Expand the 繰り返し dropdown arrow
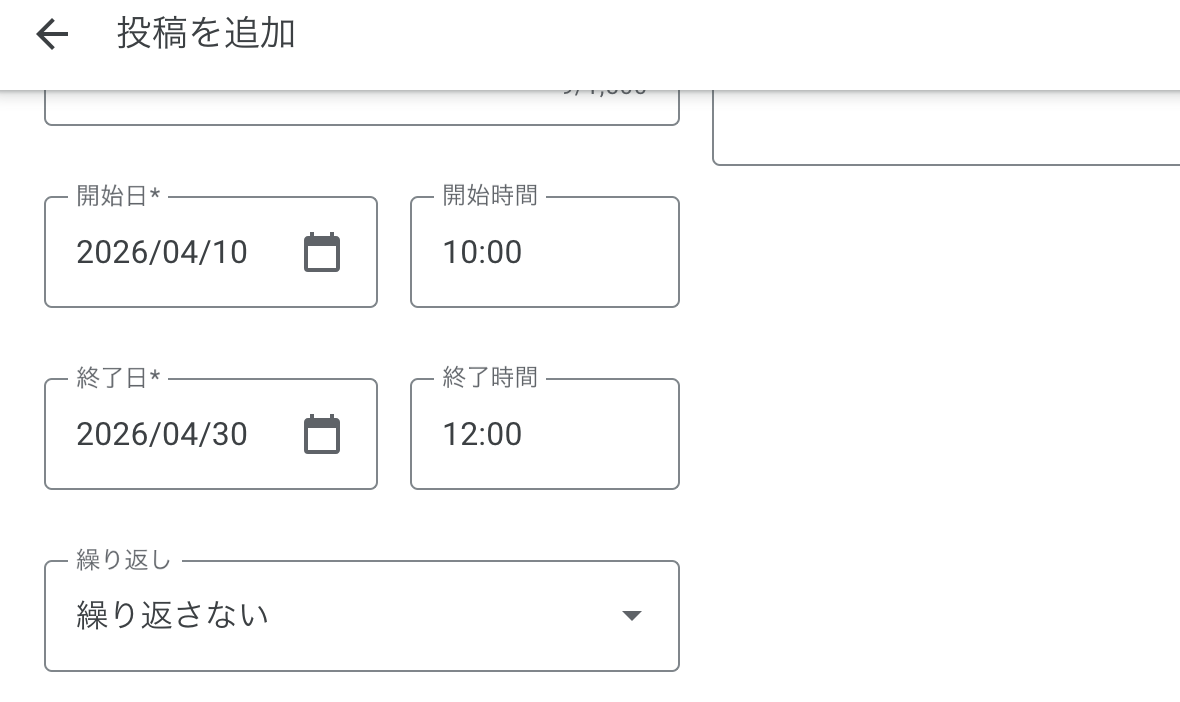 [x=631, y=616]
